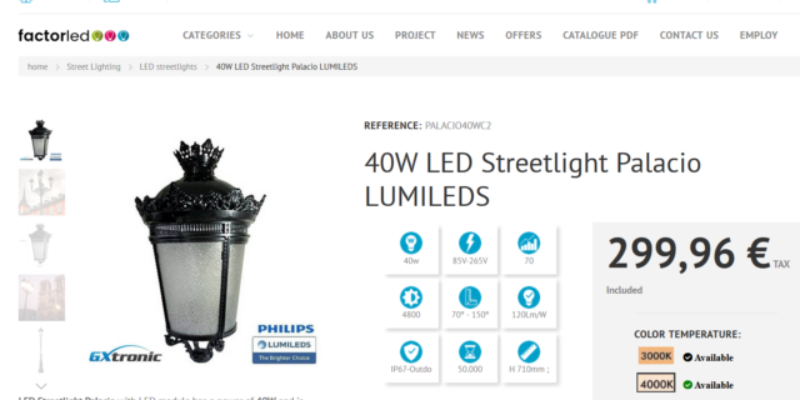The height and width of the screenshot is (400, 800).
Task: Click the 120Lm/W efficiency icon
Action: 529,297
